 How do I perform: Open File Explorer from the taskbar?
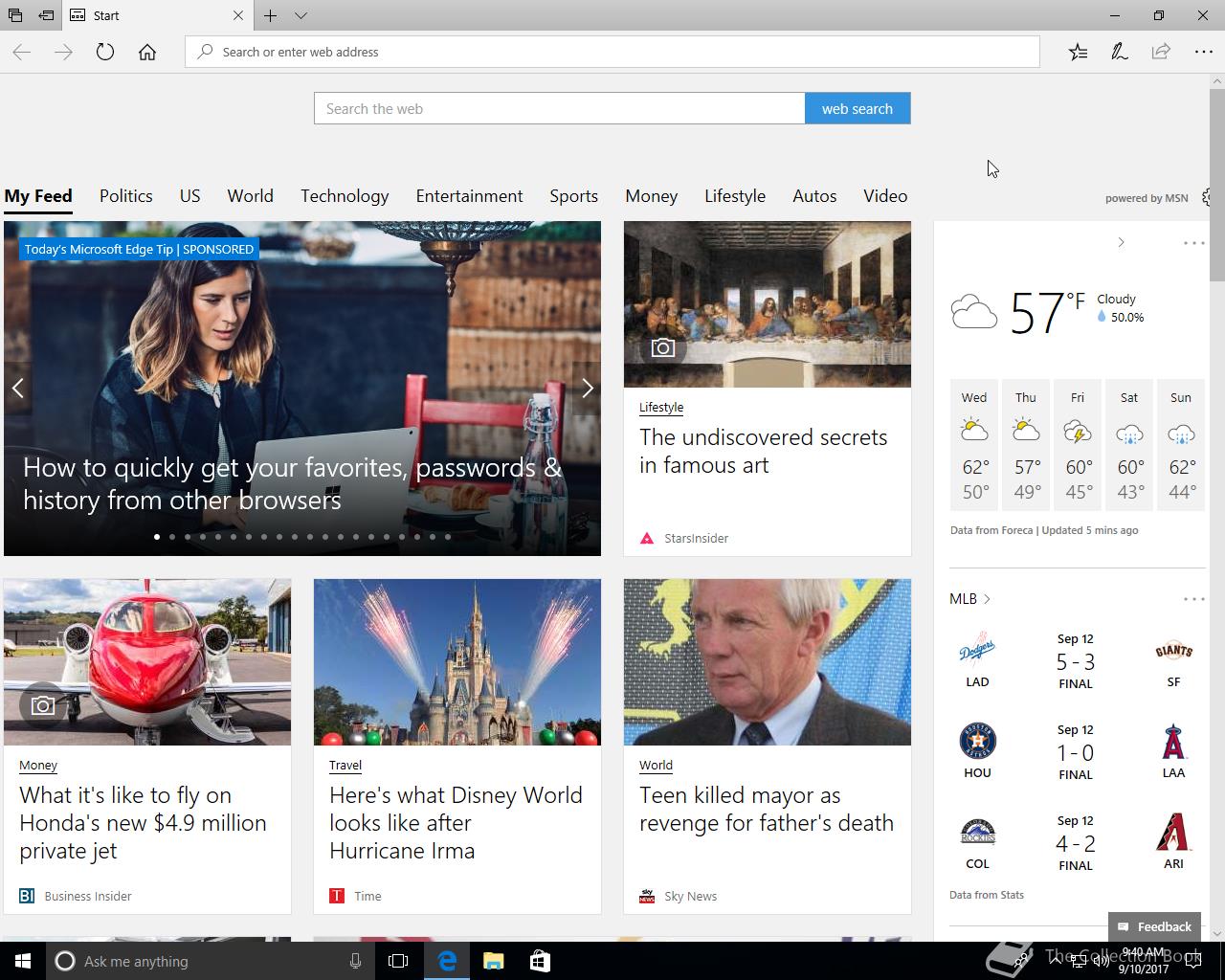tap(494, 961)
